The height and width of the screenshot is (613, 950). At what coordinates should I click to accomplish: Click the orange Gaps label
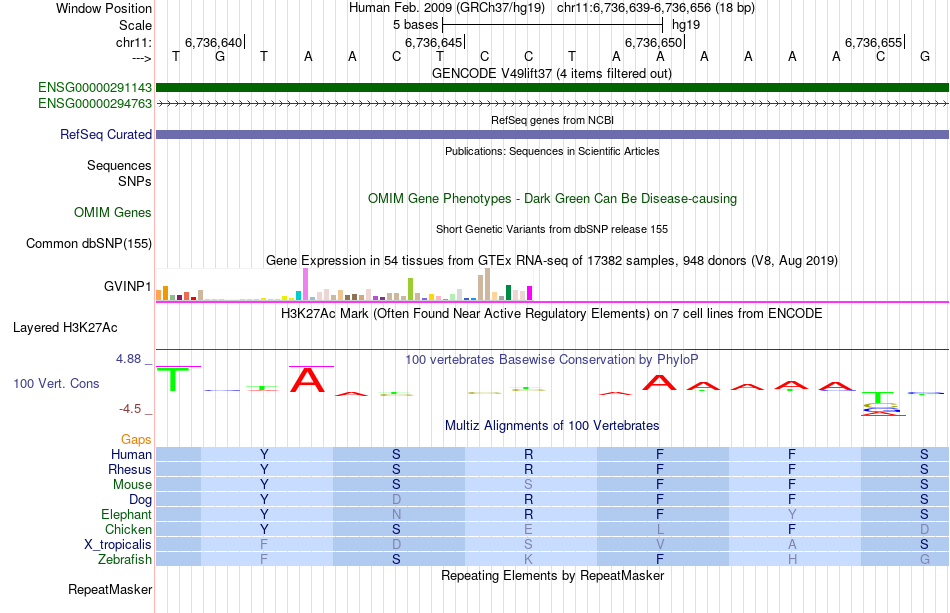click(x=136, y=439)
